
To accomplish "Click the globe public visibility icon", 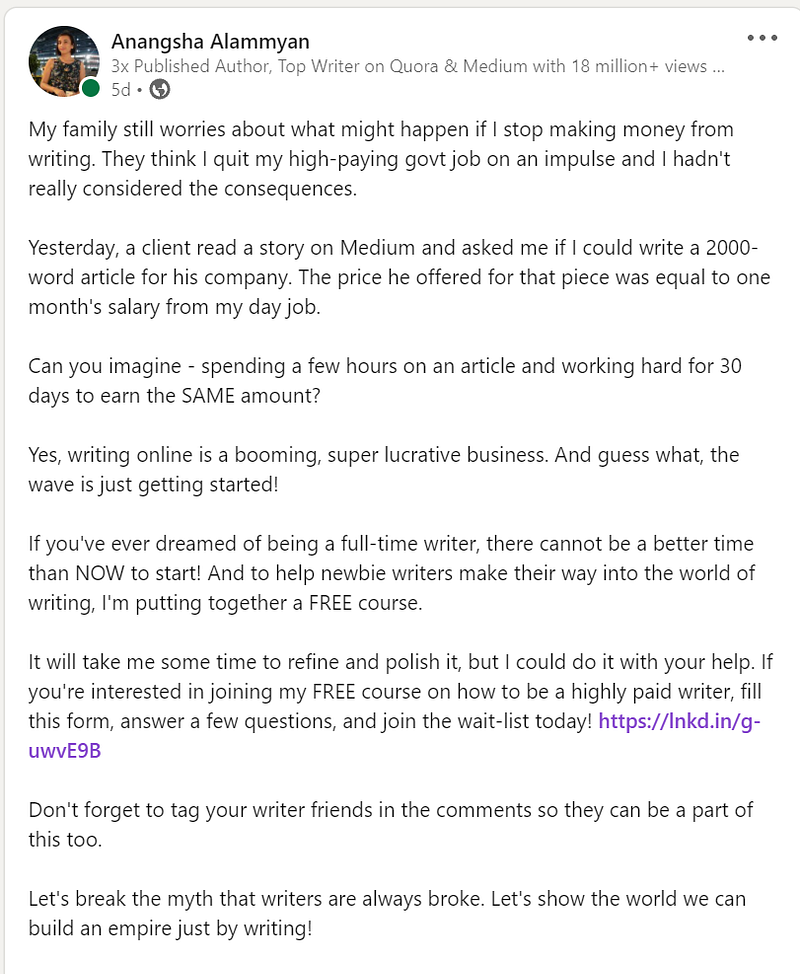I will coord(159,90).
